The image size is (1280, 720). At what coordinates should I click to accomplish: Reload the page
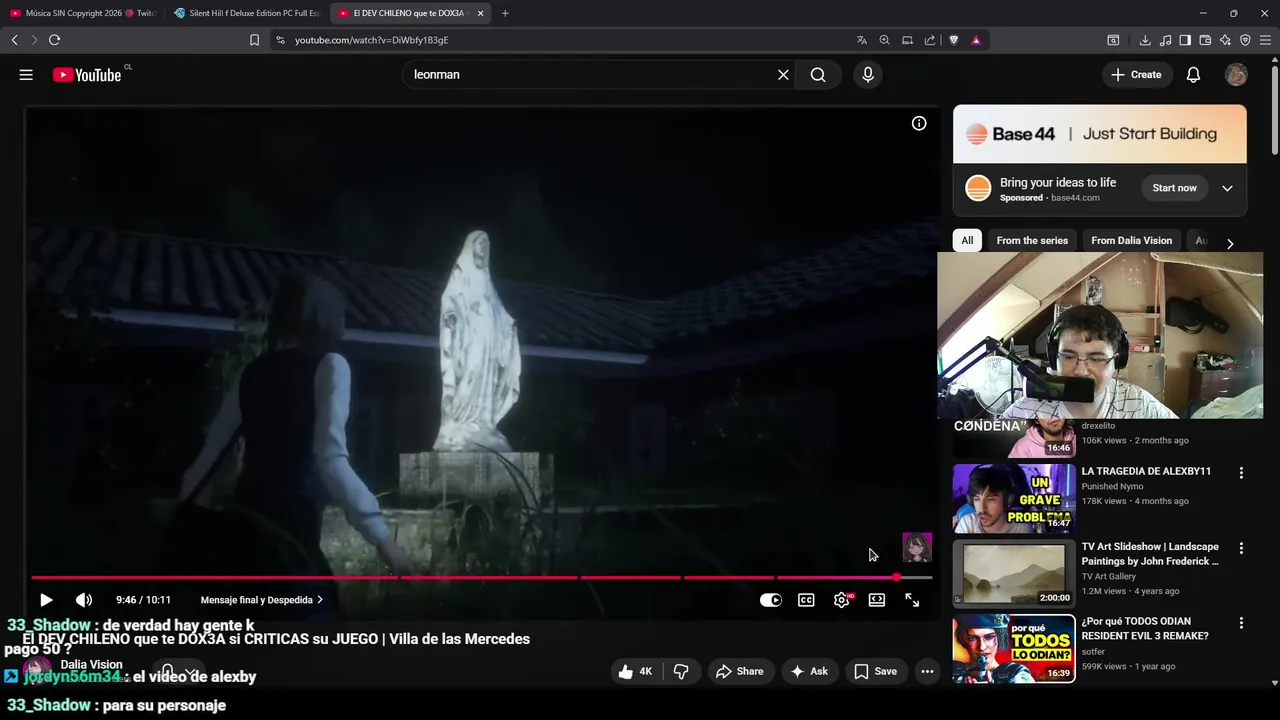click(54, 40)
